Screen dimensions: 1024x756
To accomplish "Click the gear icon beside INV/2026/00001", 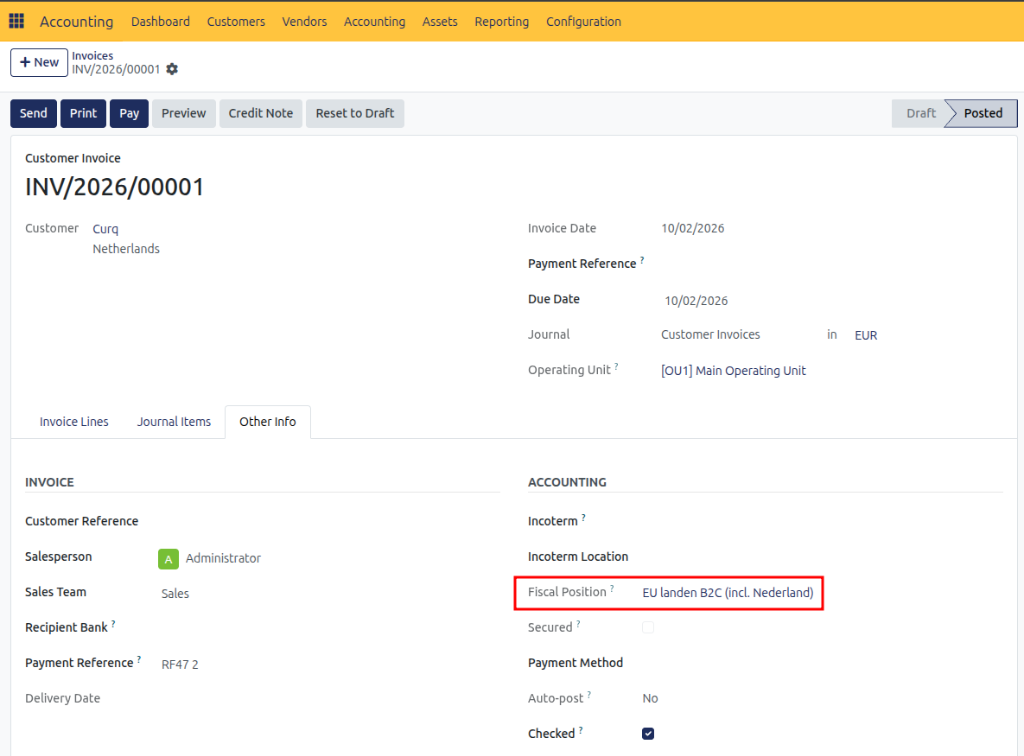I will click(x=172, y=69).
